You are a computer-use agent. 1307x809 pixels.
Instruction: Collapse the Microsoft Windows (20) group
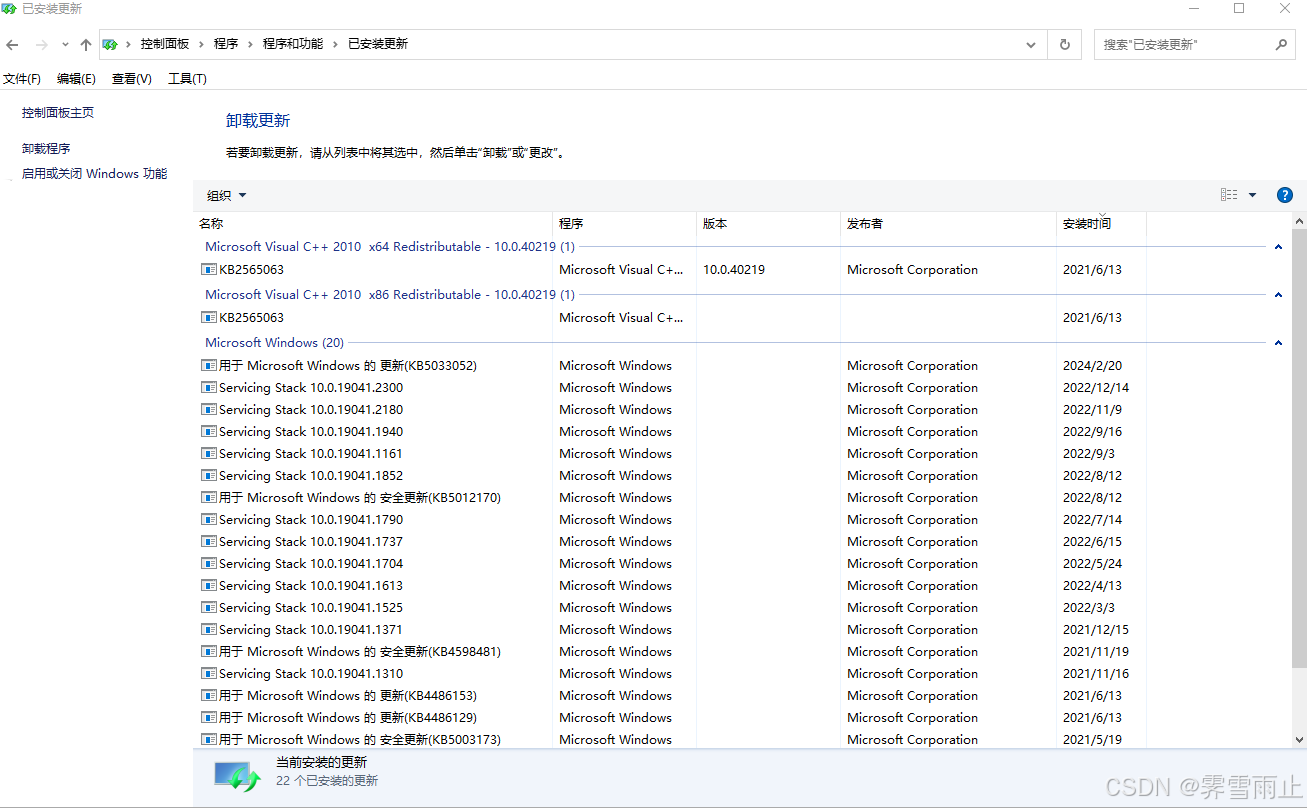point(1278,343)
